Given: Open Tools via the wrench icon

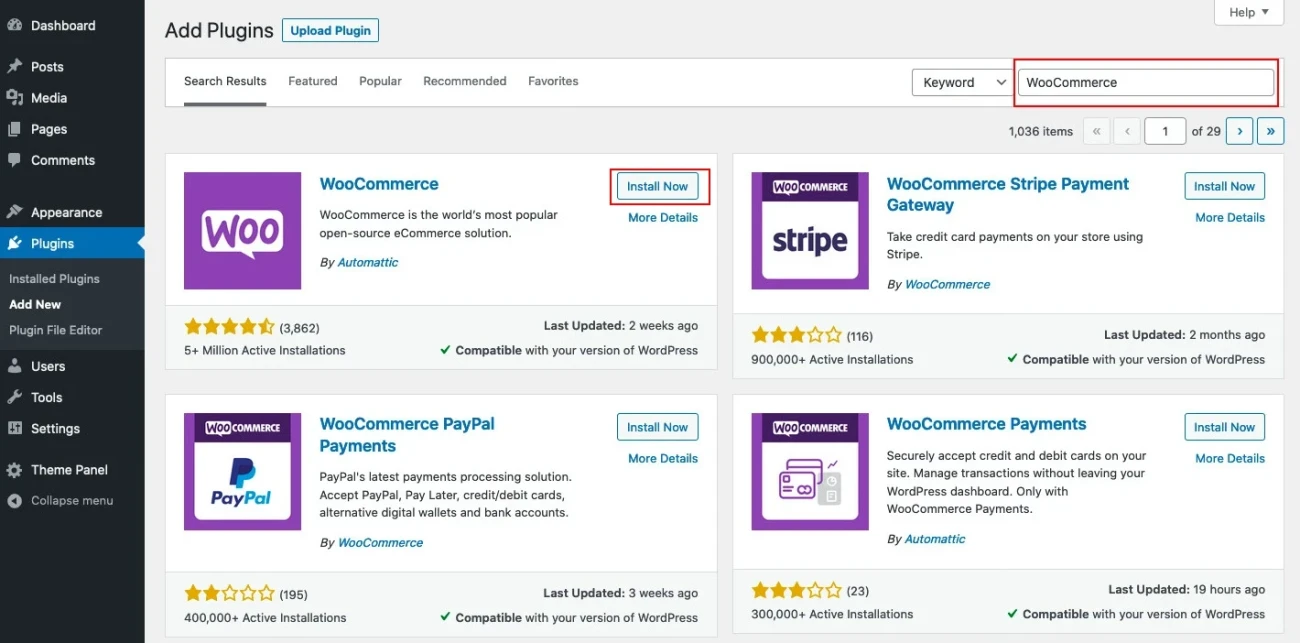Looking at the screenshot, I should [16, 397].
